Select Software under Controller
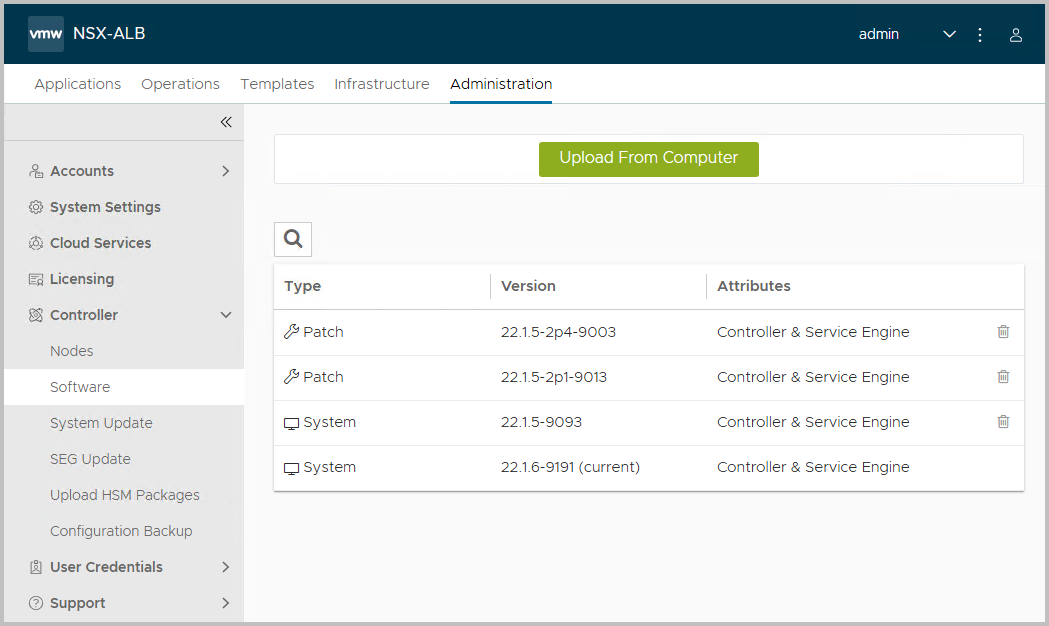This screenshot has height=626, width=1049. pos(80,387)
